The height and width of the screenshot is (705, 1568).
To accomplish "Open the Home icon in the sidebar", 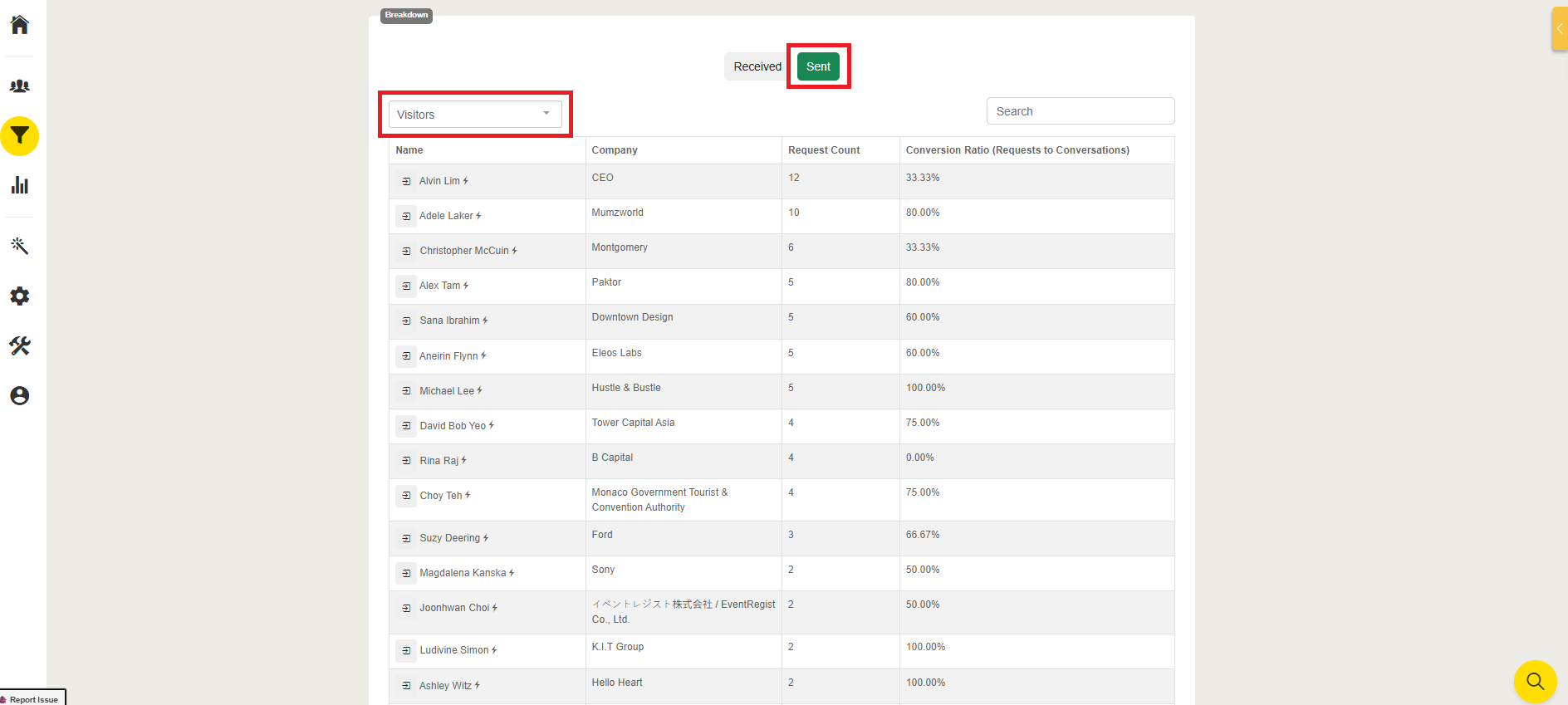I will coord(19,24).
